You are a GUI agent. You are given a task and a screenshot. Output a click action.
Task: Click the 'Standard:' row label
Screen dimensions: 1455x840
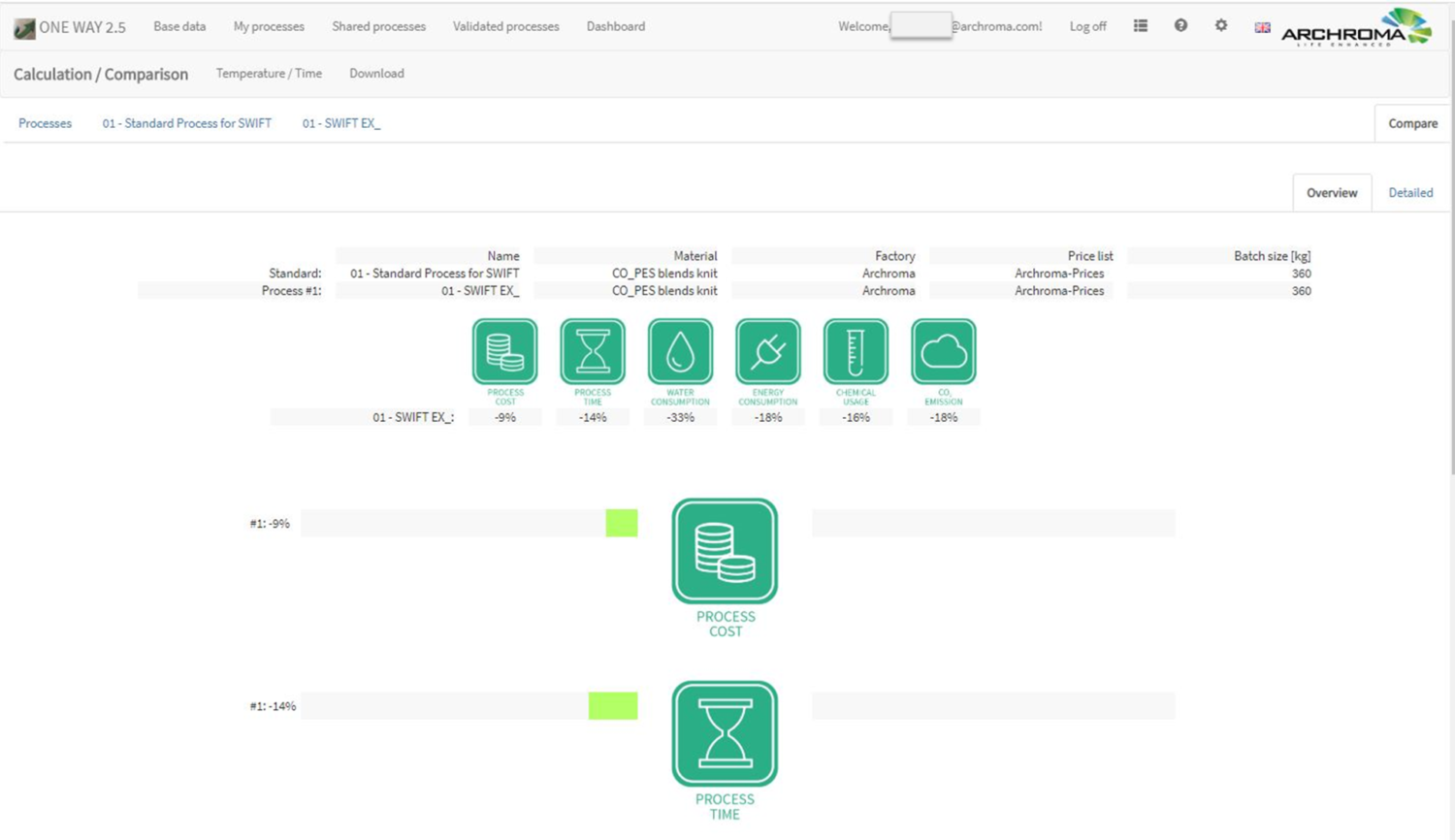pyautogui.click(x=295, y=274)
